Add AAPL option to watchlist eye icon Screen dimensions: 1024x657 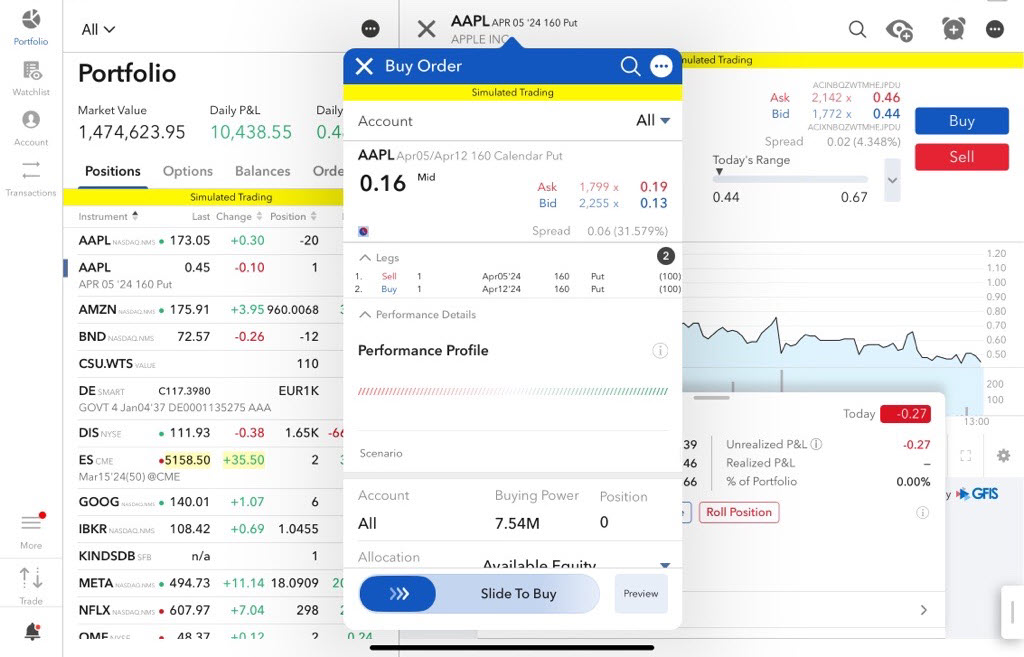[899, 30]
